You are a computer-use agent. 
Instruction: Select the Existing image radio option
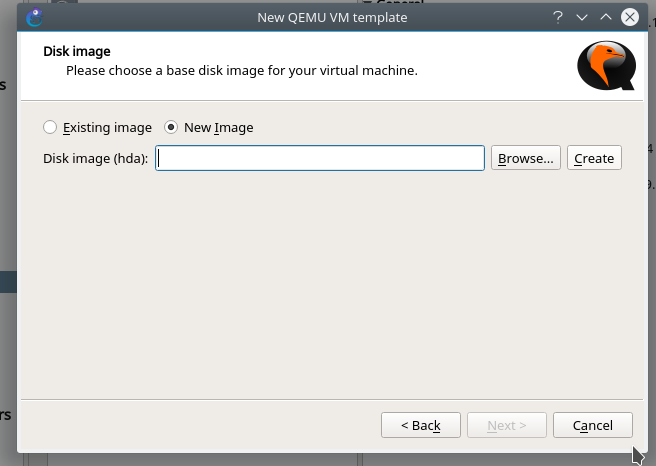(51, 128)
